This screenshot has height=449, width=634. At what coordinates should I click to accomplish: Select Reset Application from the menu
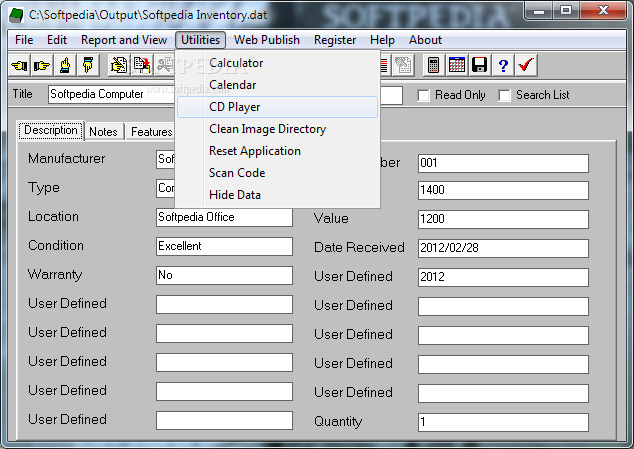click(x=277, y=151)
